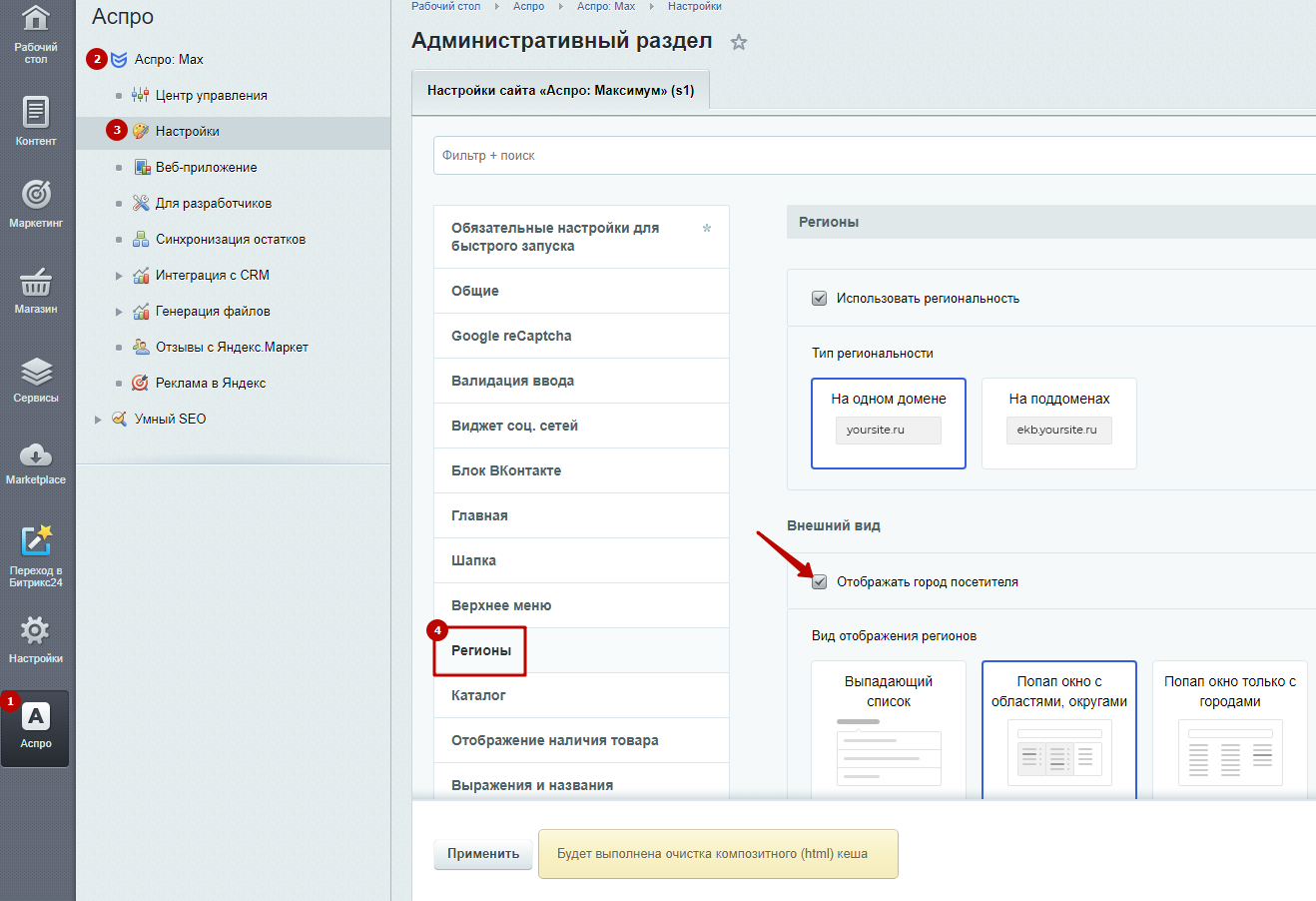Click the Синхронизация остатков icon

point(141,240)
